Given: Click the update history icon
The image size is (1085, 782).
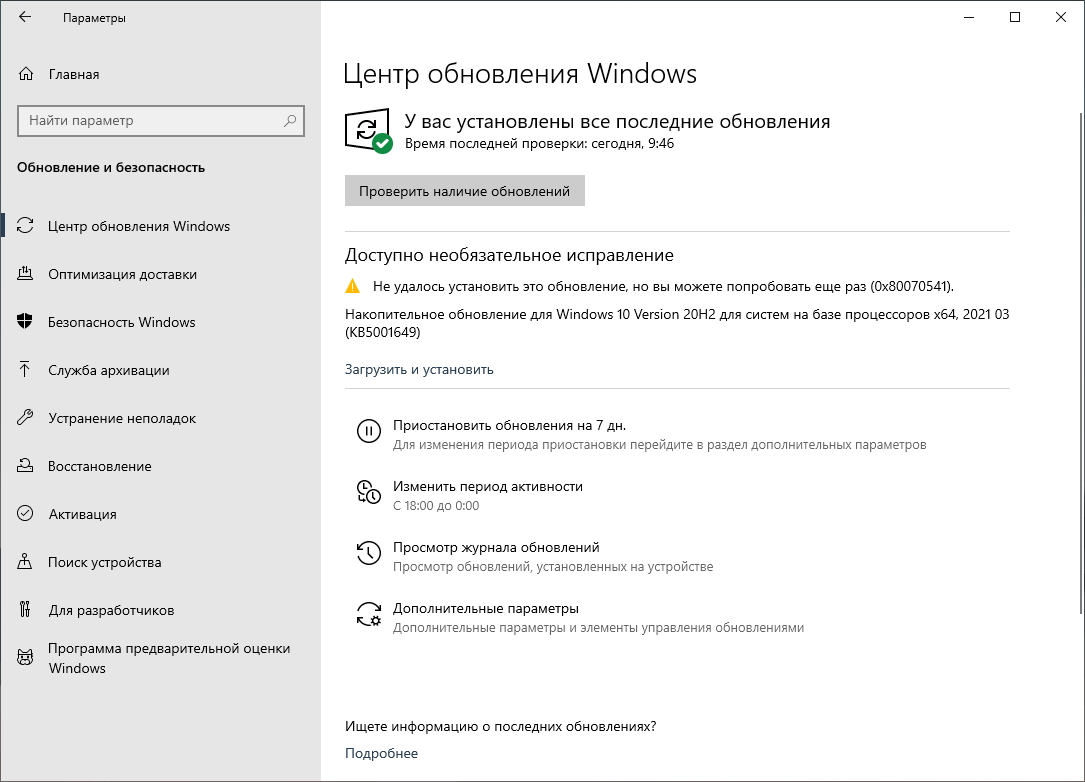Looking at the screenshot, I should click(368, 553).
